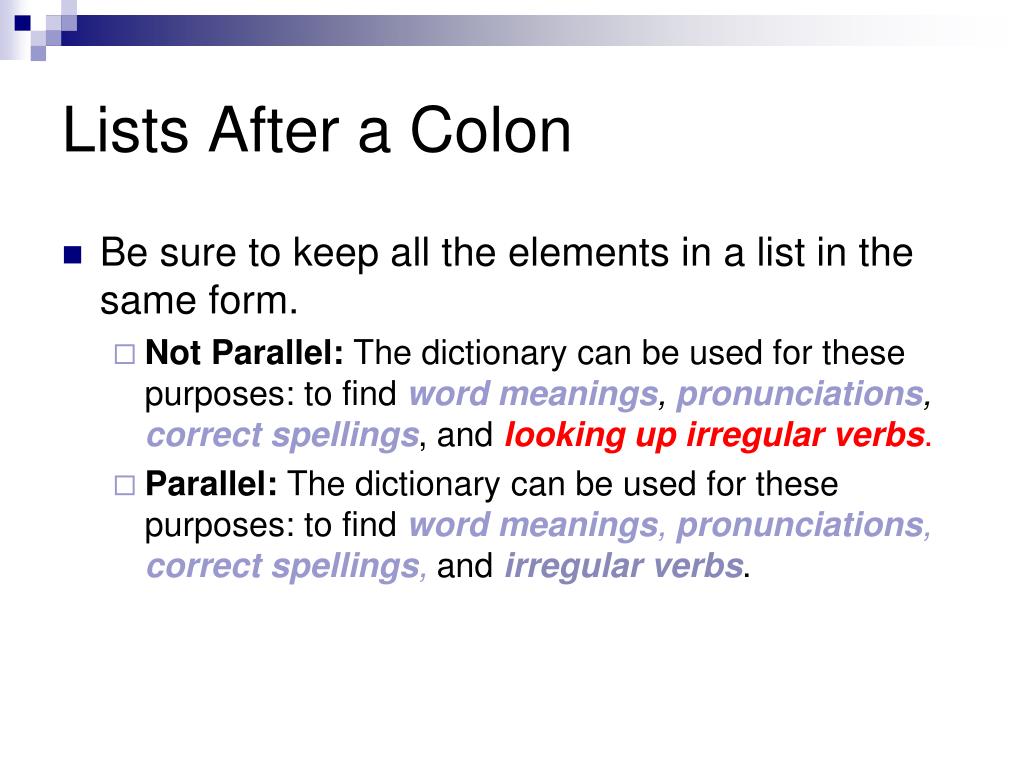The height and width of the screenshot is (768, 1024).
Task: Click first 'word meanings' in Not Parallel example
Action: tap(534, 394)
